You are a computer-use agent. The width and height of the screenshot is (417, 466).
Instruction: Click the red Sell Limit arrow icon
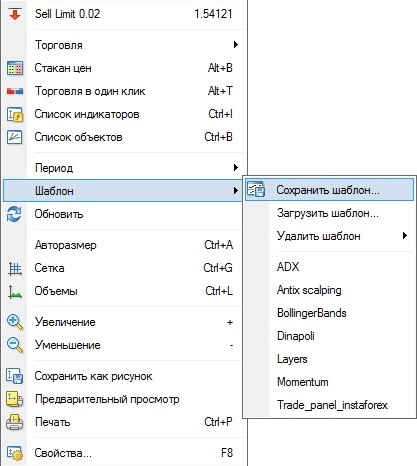coord(15,14)
